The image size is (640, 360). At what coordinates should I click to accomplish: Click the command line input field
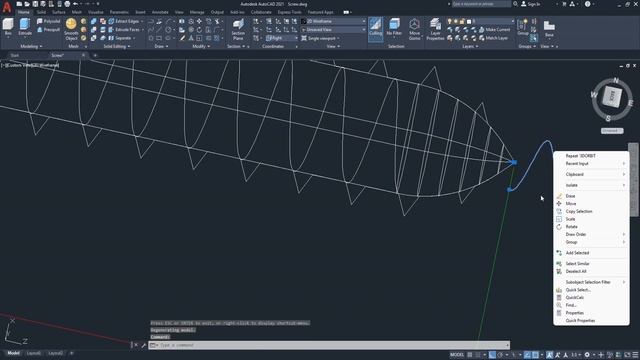tap(329, 345)
